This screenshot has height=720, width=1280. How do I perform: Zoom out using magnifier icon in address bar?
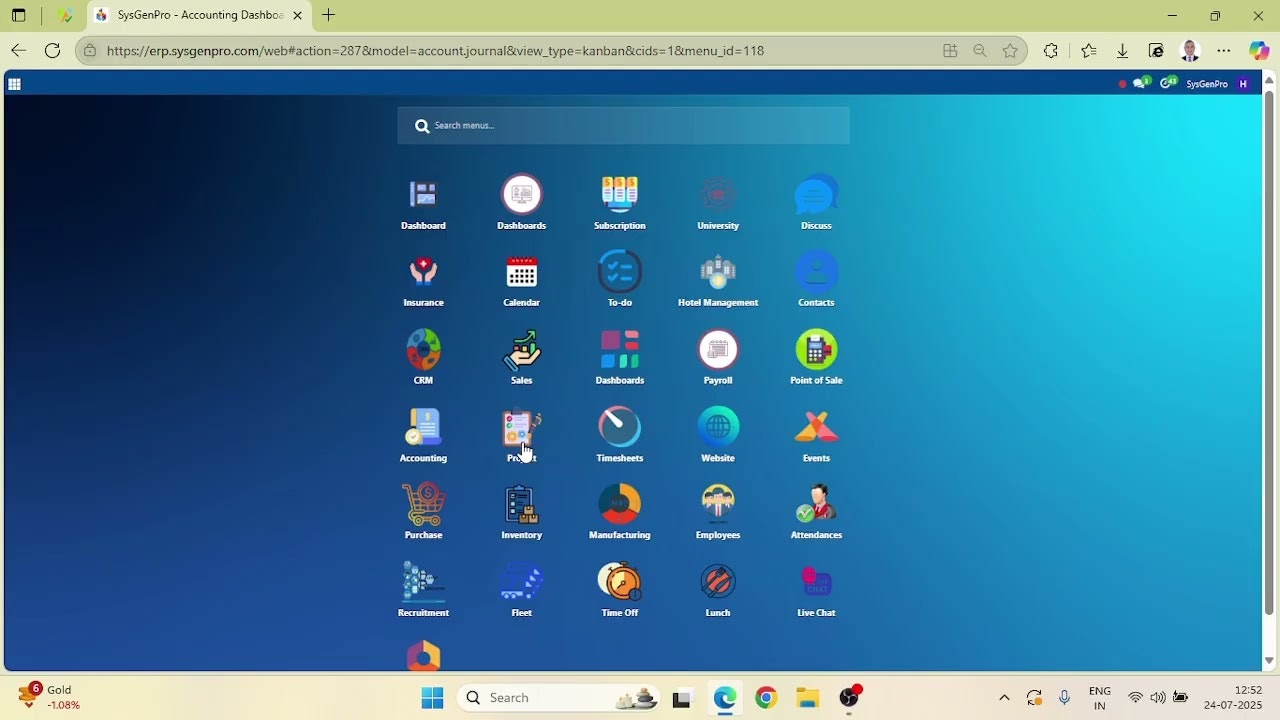tap(980, 50)
